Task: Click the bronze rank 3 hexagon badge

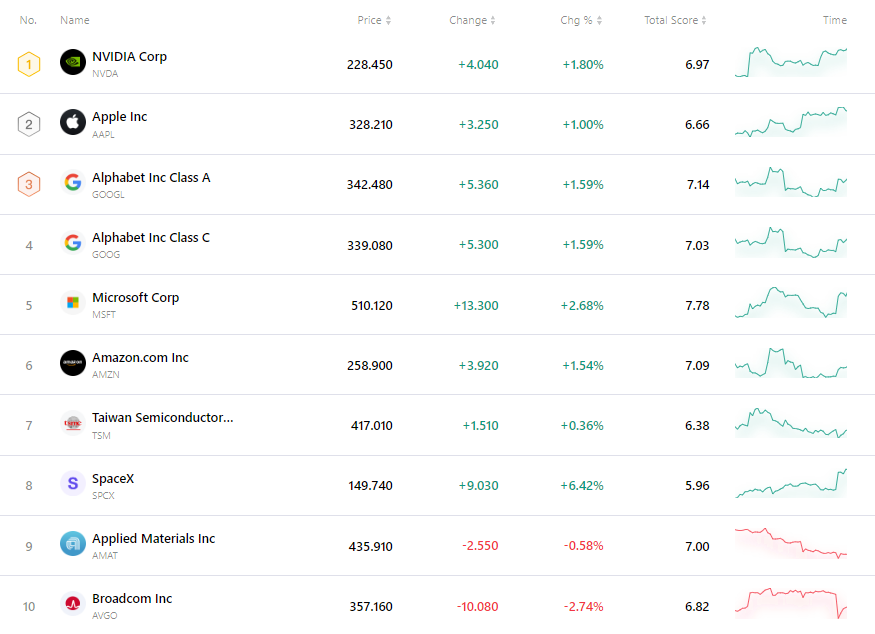Action: pyautogui.click(x=29, y=184)
